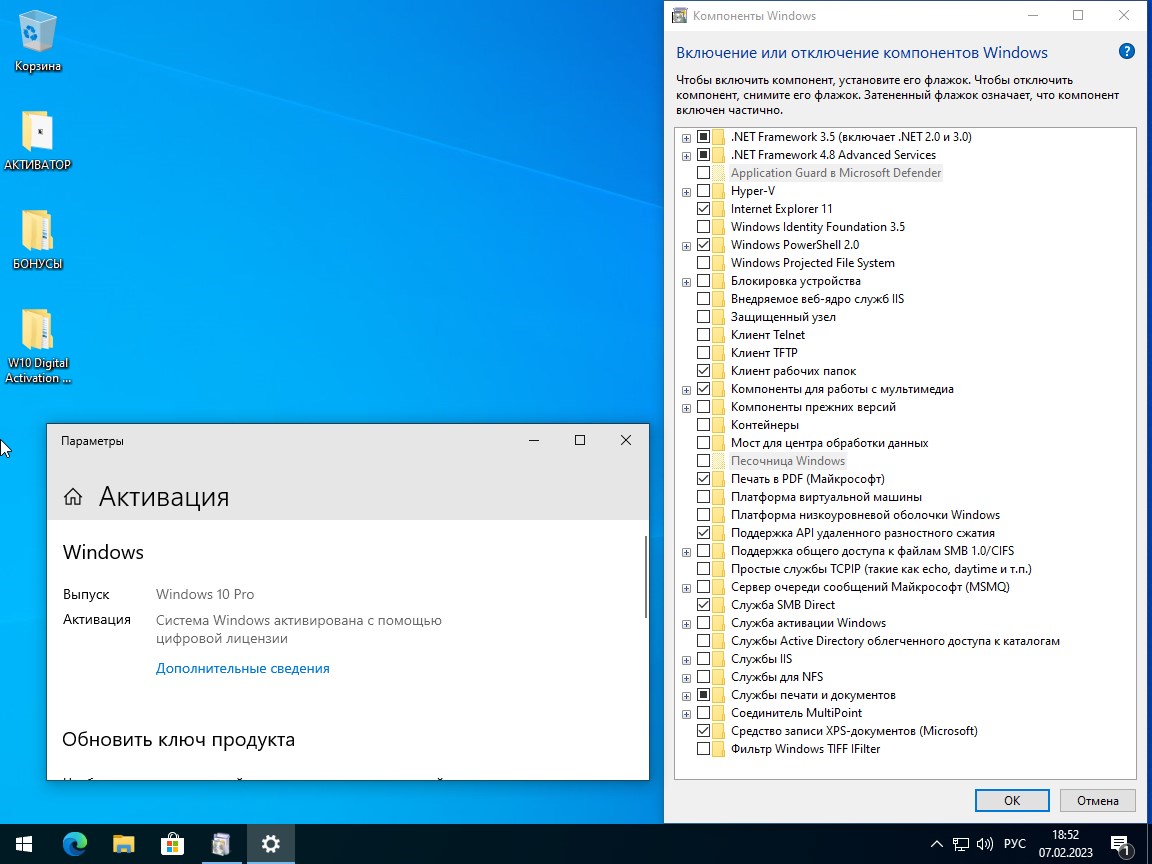Open the АКТИВАТОР folder on desktop
This screenshot has height=864, width=1152.
(x=38, y=133)
